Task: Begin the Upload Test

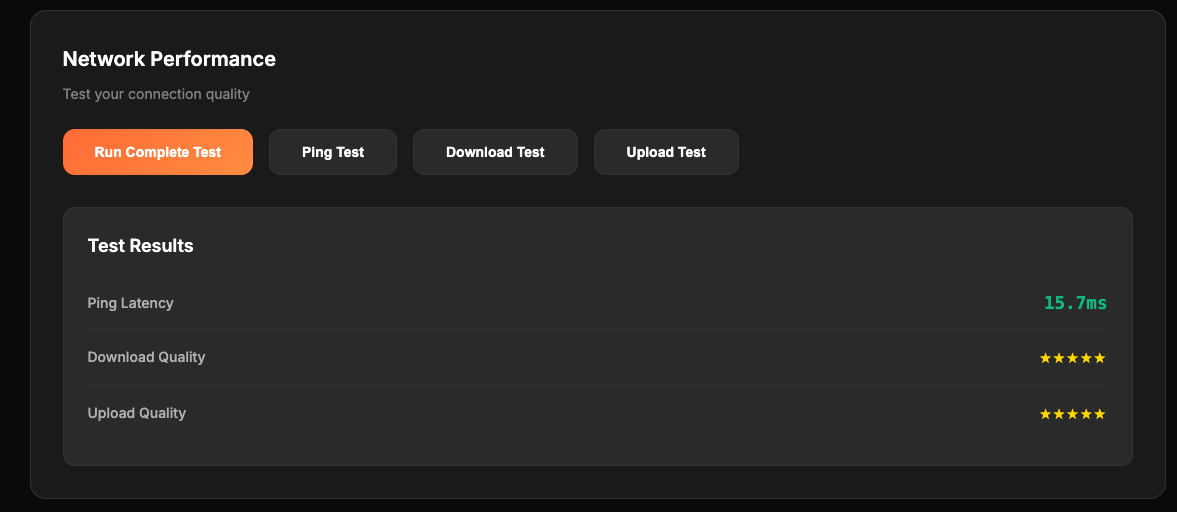Action: (666, 152)
